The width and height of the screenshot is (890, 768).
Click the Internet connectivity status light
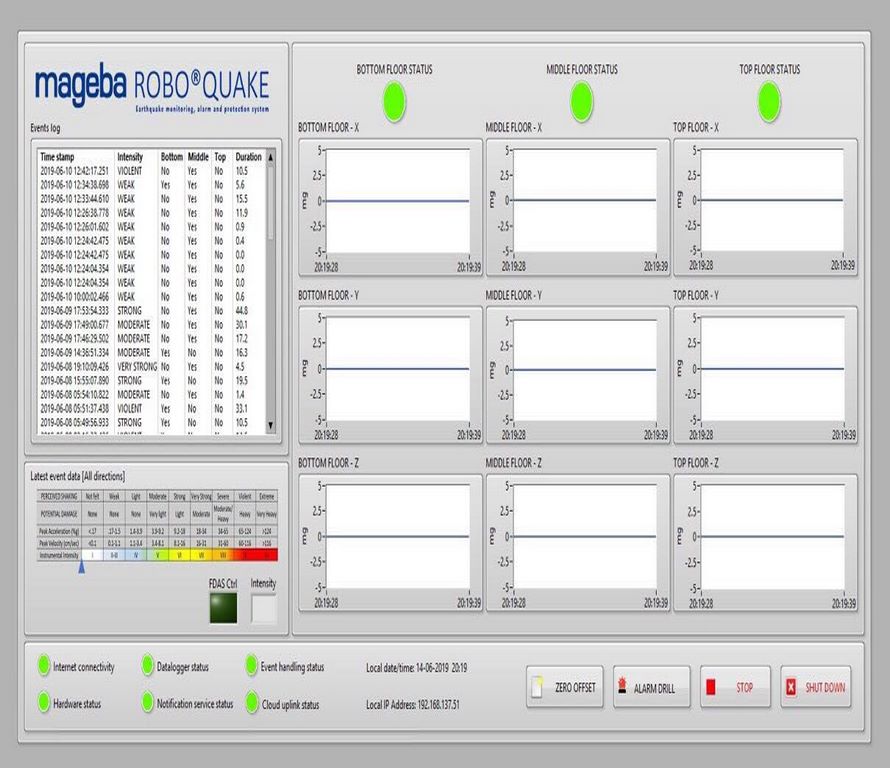pos(43,666)
